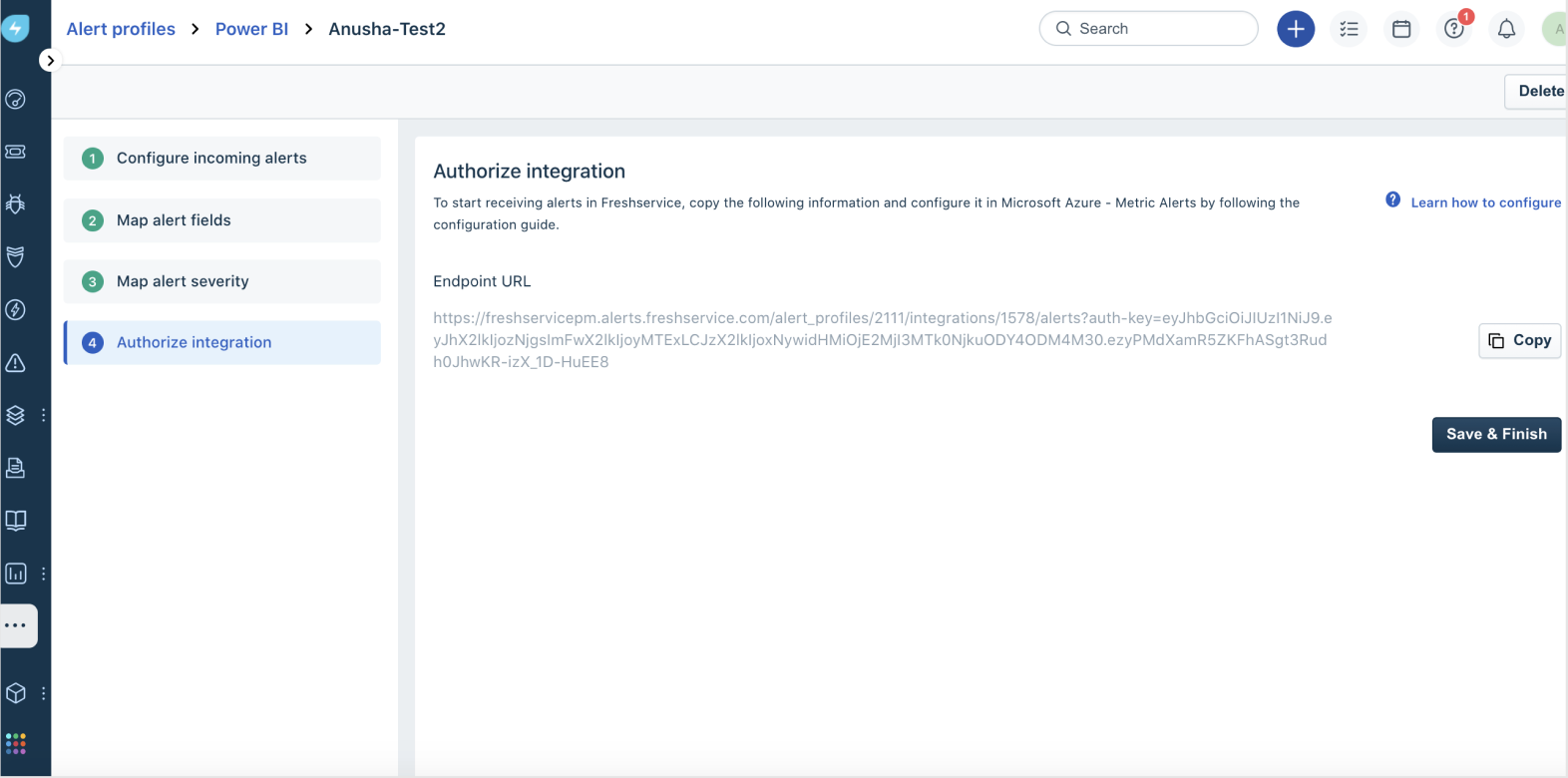Click the Delete button
Image resolution: width=1568 pixels, height=778 pixels.
tap(1537, 91)
